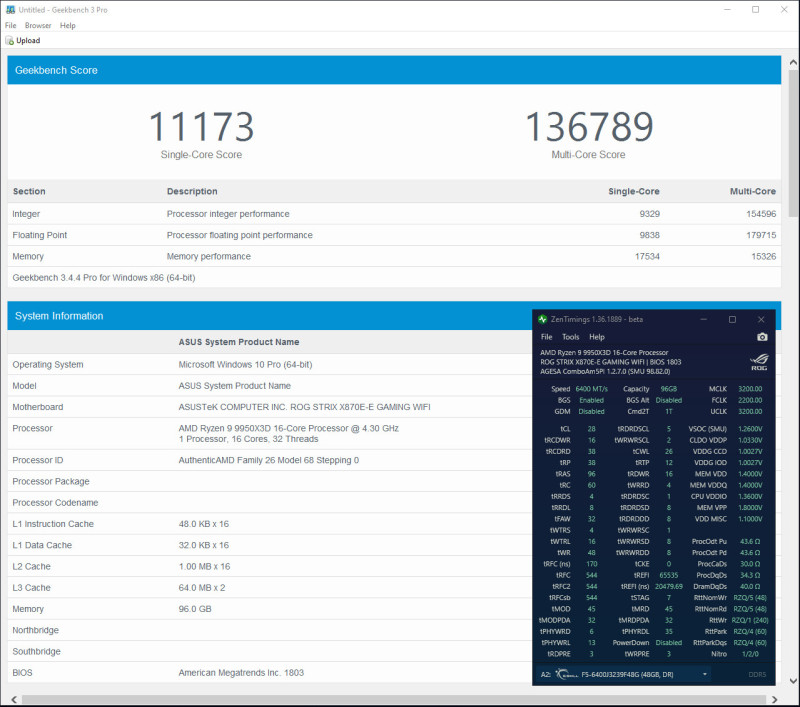Click the Description column header
The image size is (800, 707).
click(x=192, y=191)
